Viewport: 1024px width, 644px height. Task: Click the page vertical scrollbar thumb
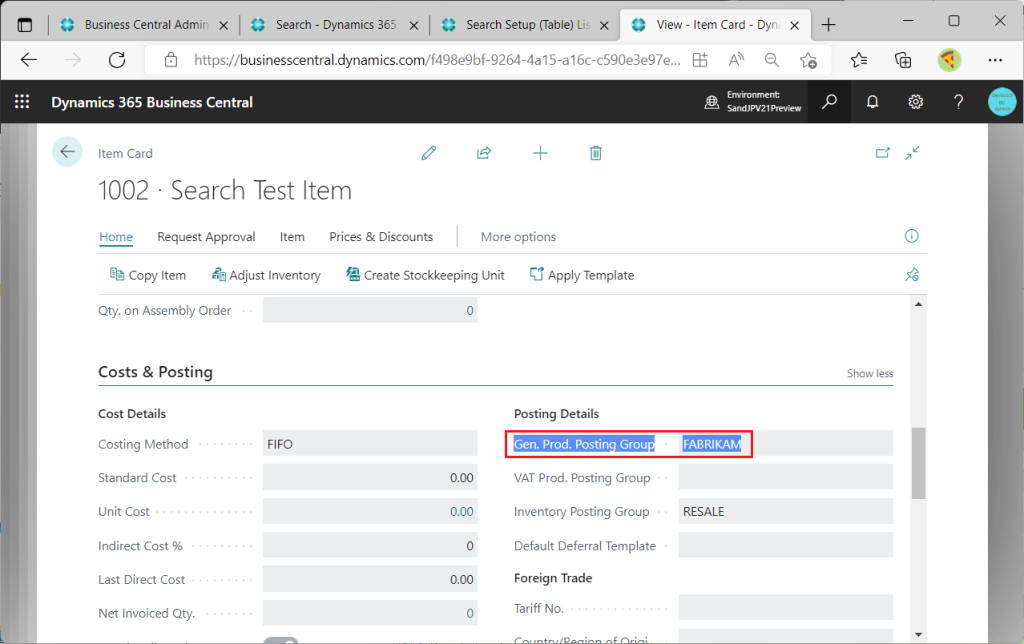point(918,463)
